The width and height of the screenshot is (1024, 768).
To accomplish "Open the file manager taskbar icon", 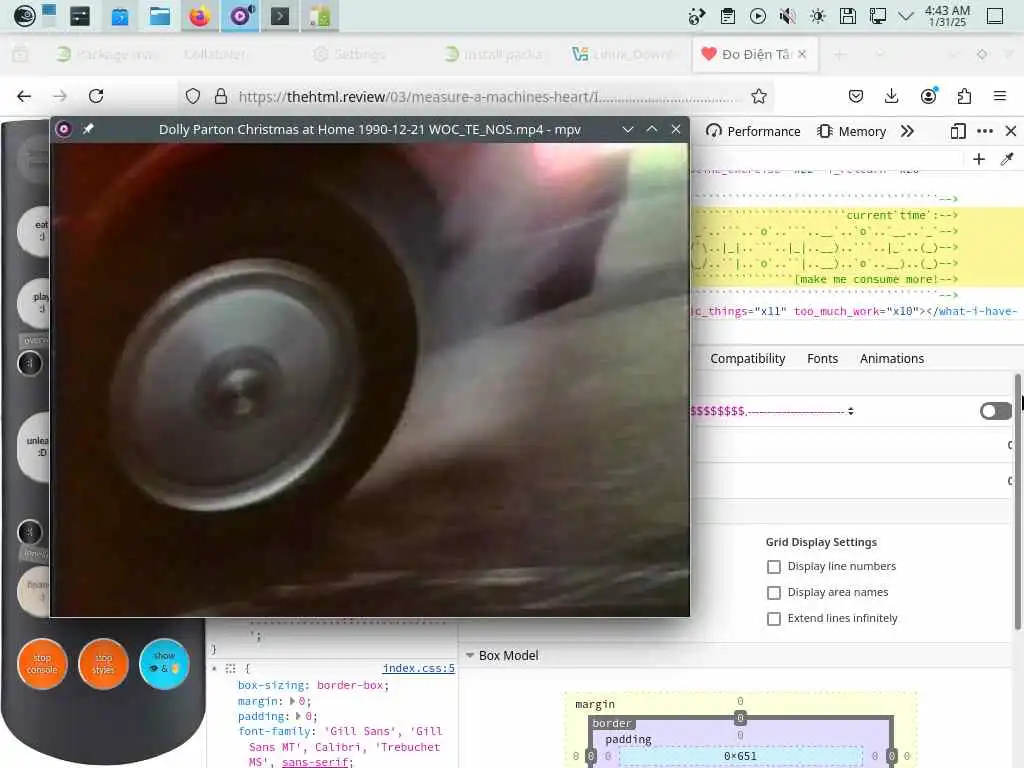I will [159, 16].
